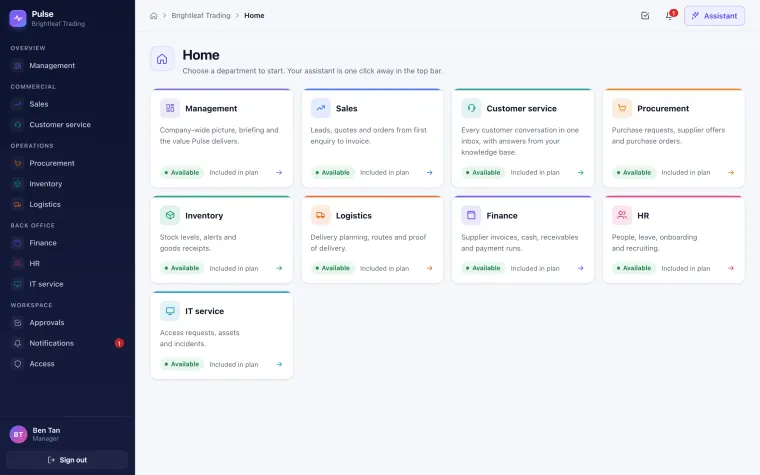Click the arrow on the IT service card
760x475 pixels.
(279, 364)
